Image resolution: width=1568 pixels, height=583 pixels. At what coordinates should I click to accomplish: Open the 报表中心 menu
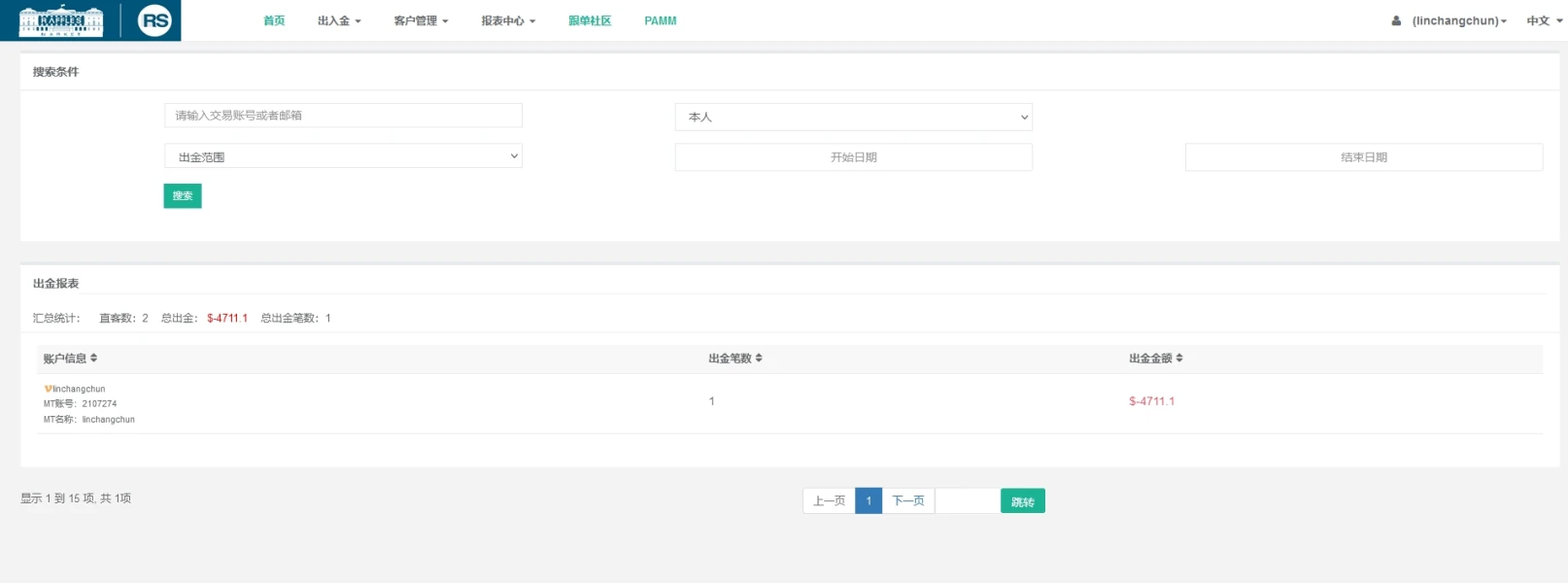point(508,20)
